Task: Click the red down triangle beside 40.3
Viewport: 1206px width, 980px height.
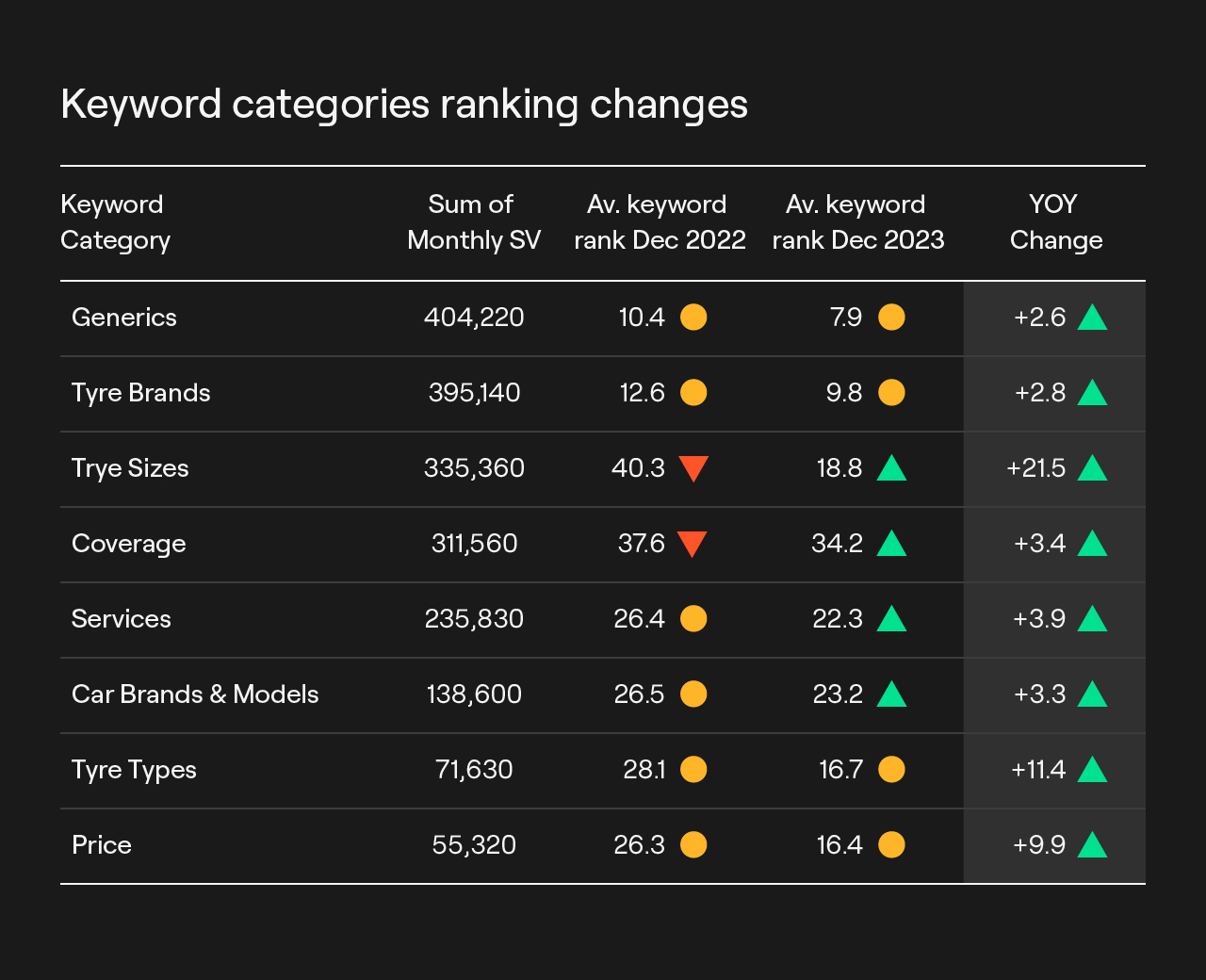Action: click(693, 467)
